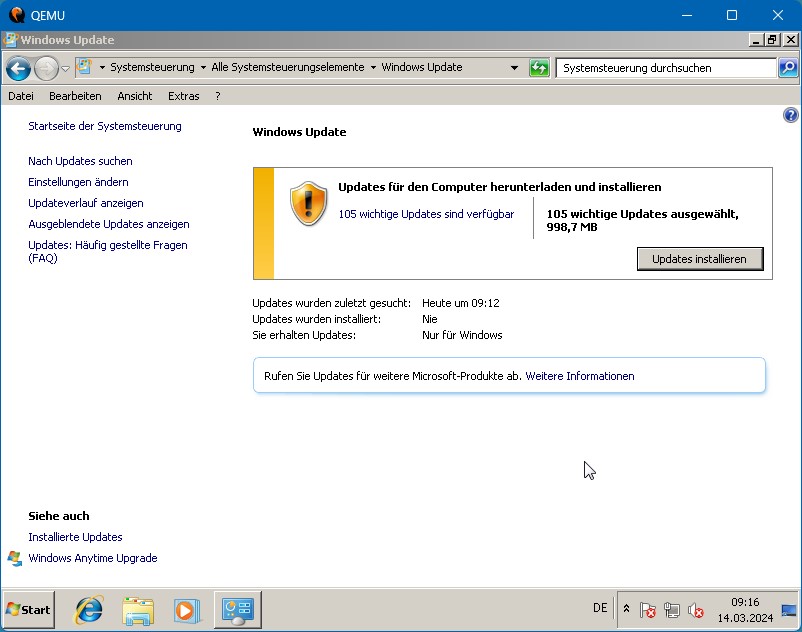Click Windows Update title bar icon
802x632 pixels.
10,40
